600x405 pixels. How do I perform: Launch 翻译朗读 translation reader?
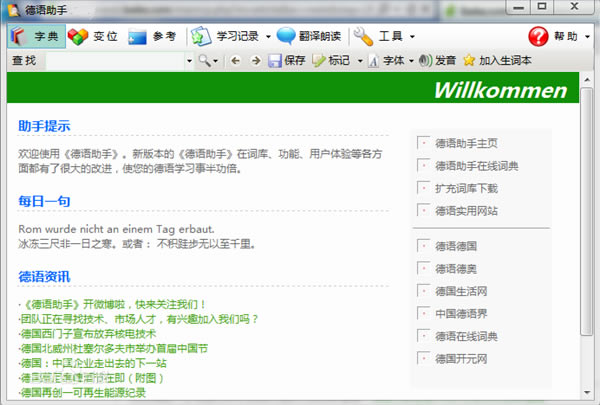309,36
